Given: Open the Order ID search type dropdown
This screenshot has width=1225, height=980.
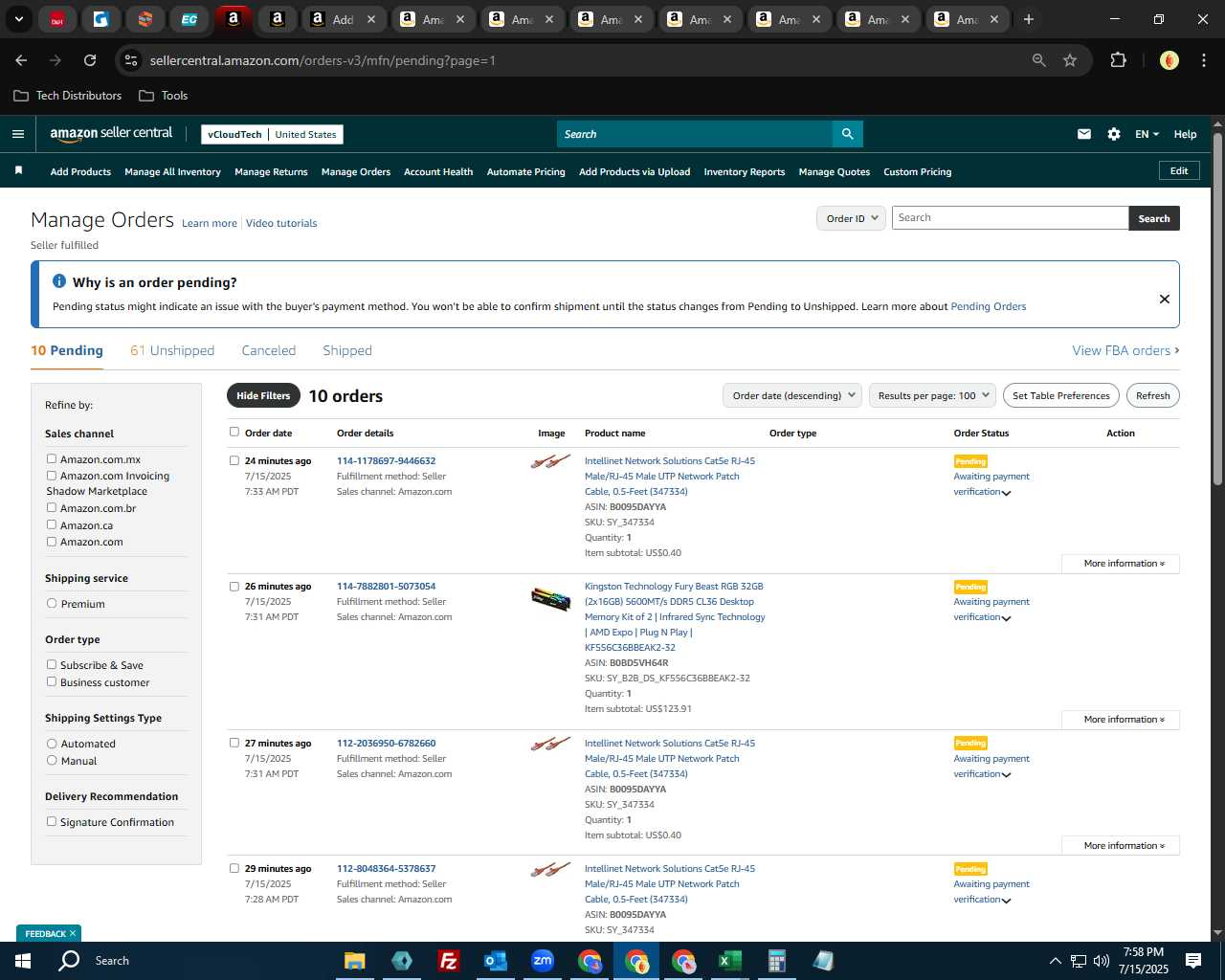Looking at the screenshot, I should [x=851, y=218].
